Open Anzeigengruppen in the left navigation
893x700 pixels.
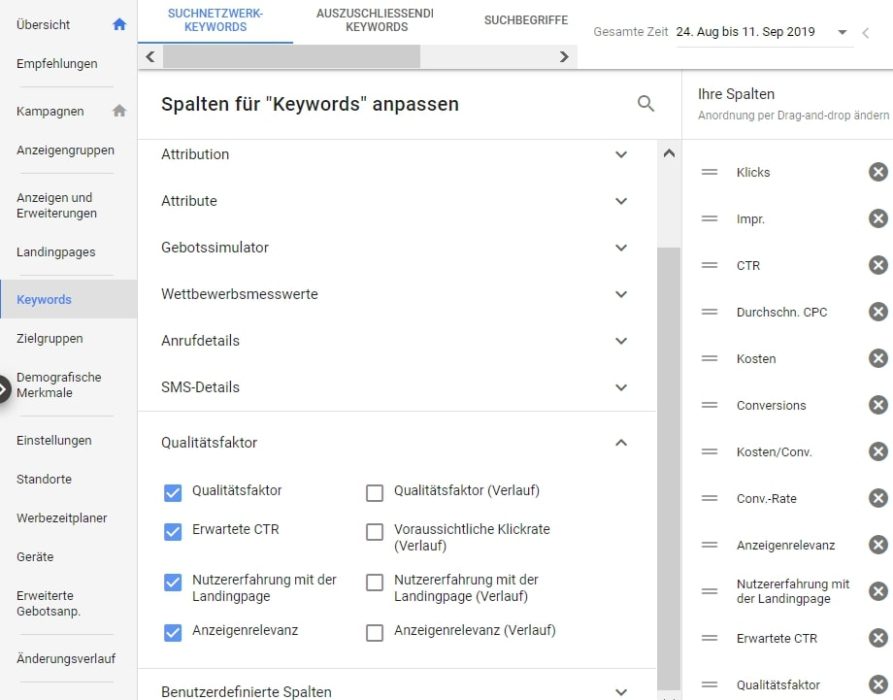point(65,150)
